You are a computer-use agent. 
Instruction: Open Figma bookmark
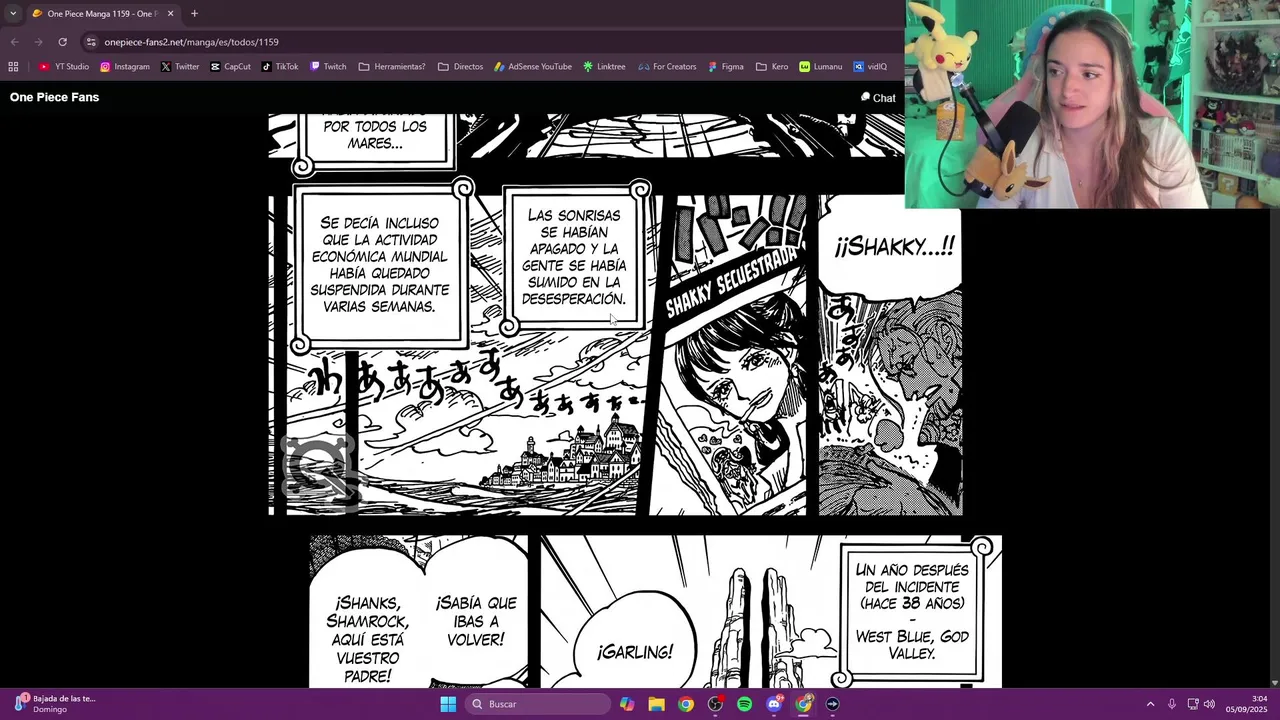pyautogui.click(x=726, y=67)
